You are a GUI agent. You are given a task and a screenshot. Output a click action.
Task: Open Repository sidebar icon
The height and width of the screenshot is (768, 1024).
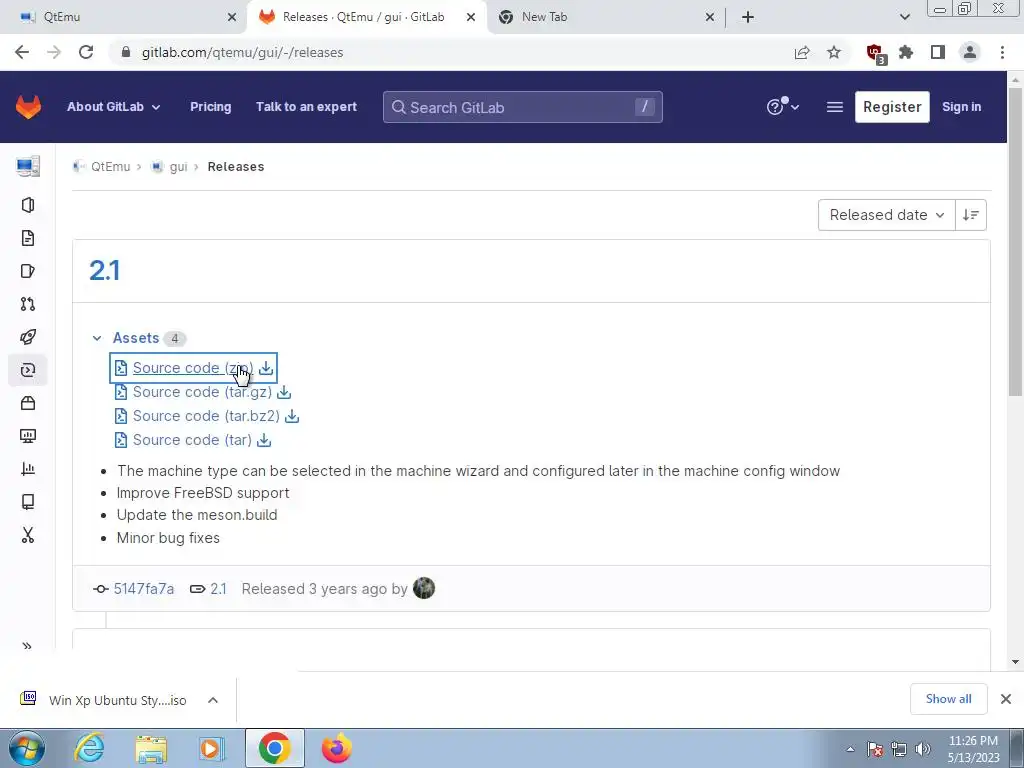[28, 238]
